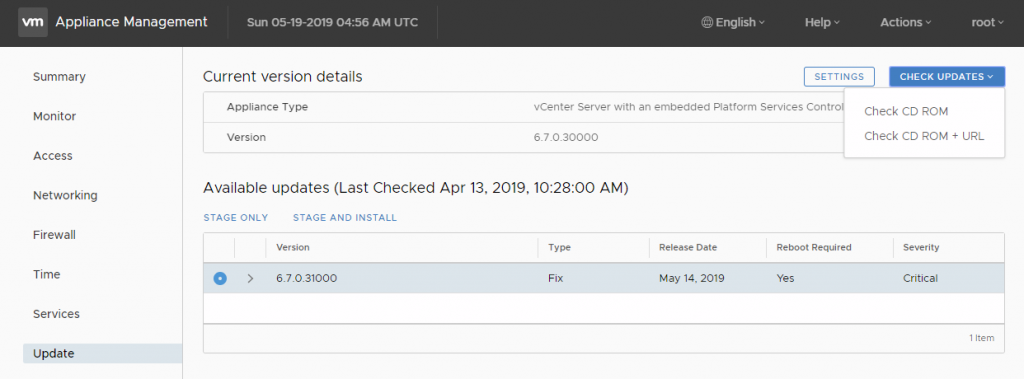Screen dimensions: 1024x379
Task: Click the CHECK UPDATES dropdown button
Action: pyautogui.click(x=947, y=76)
